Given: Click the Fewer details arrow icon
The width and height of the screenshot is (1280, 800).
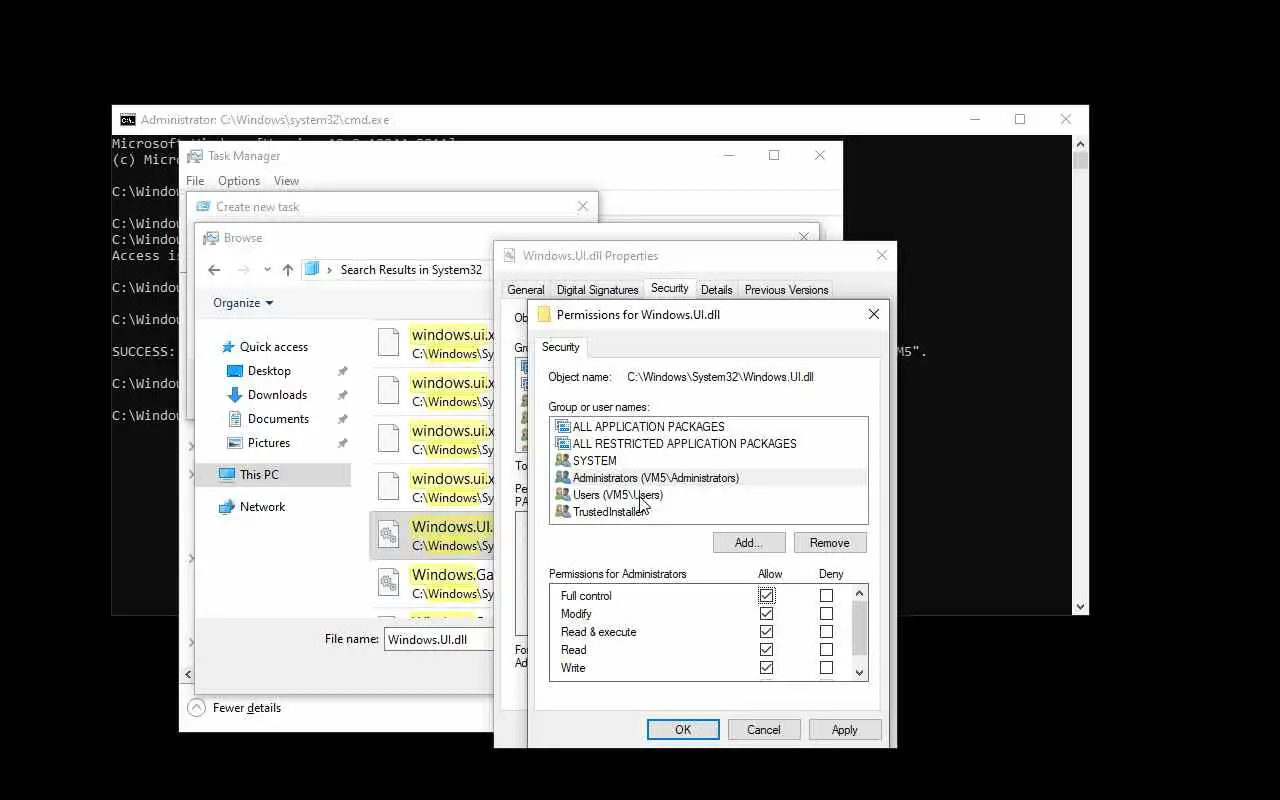Looking at the screenshot, I should click(x=197, y=708).
